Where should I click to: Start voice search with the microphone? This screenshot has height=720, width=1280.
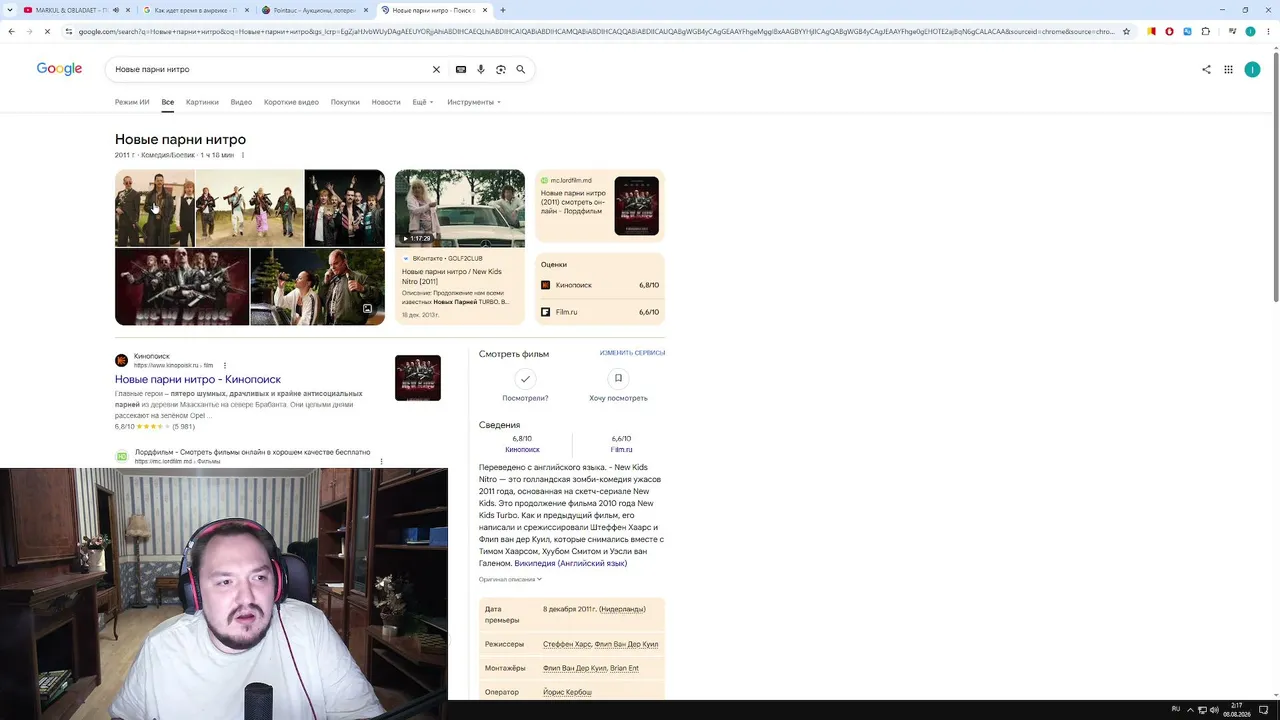pos(481,69)
